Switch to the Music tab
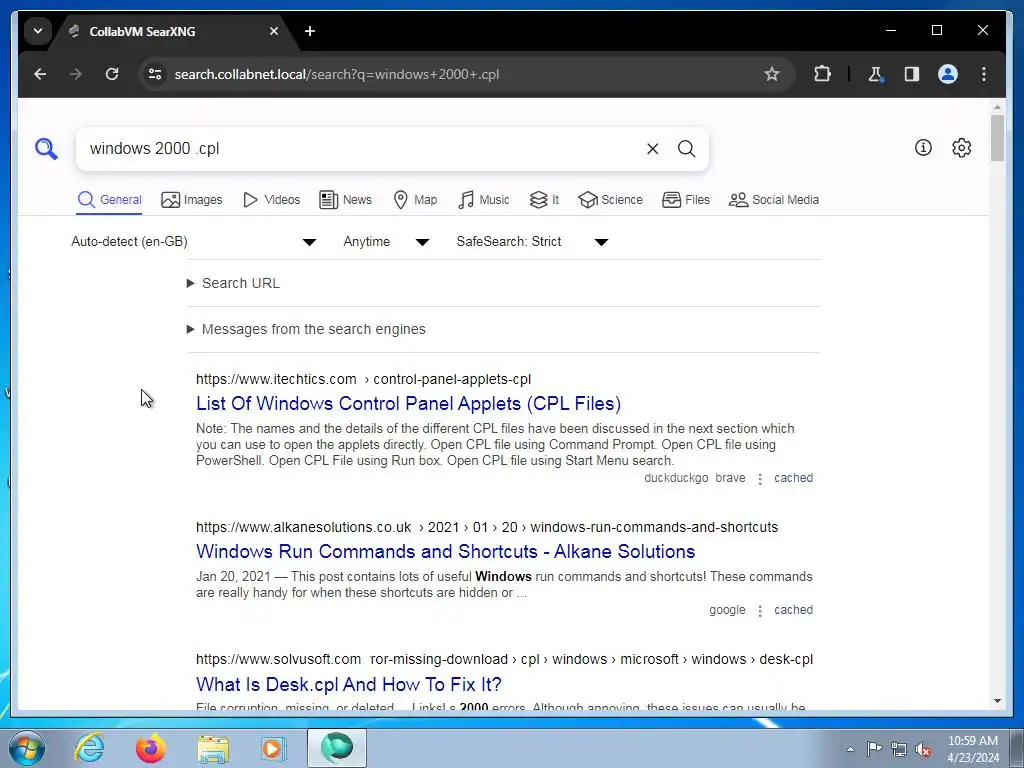 click(483, 200)
